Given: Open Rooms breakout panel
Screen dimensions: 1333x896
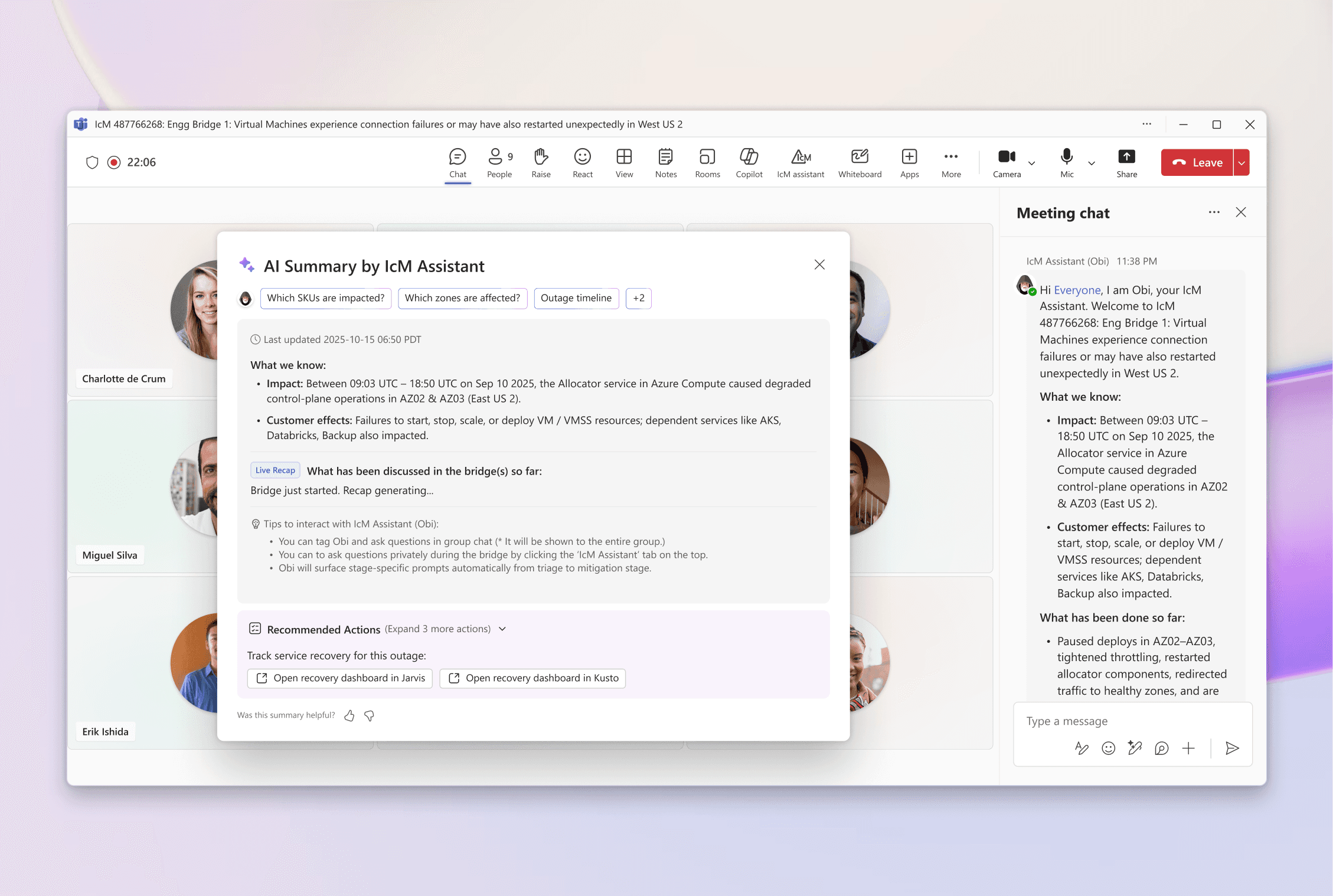Looking at the screenshot, I should pyautogui.click(x=707, y=162).
